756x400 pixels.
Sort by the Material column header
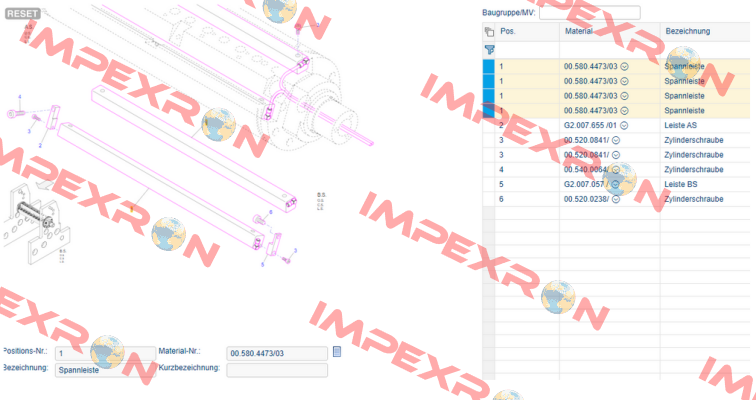tap(577, 31)
